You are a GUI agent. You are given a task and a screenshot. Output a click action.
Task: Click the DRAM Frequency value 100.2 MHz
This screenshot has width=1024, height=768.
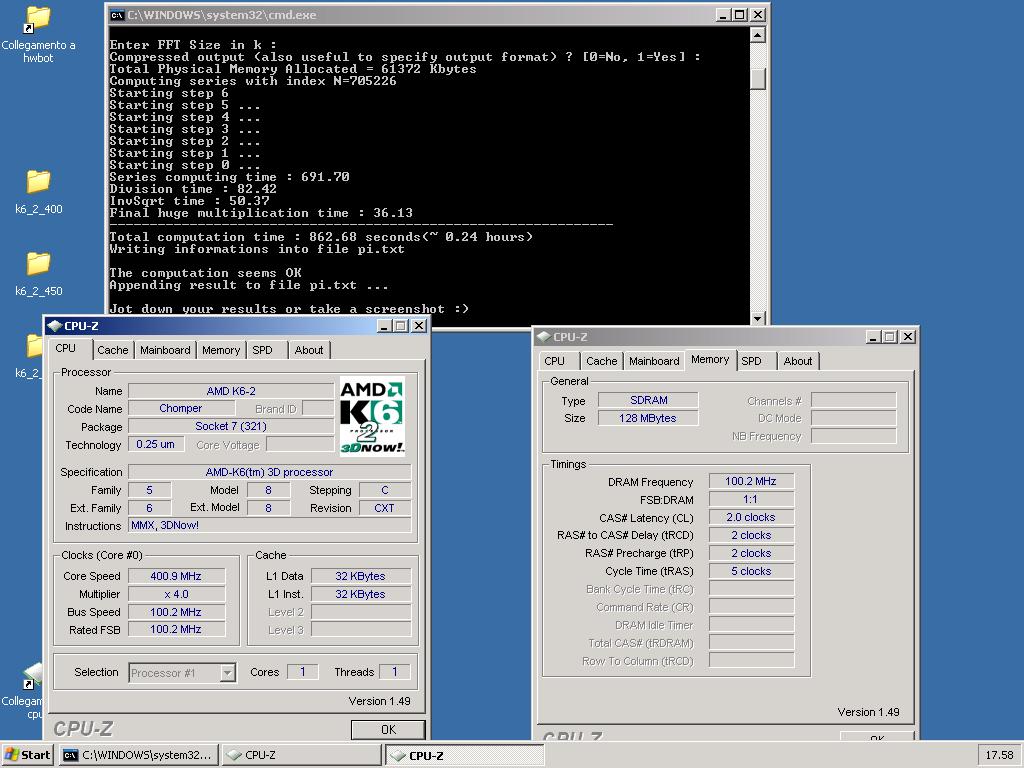(x=751, y=481)
